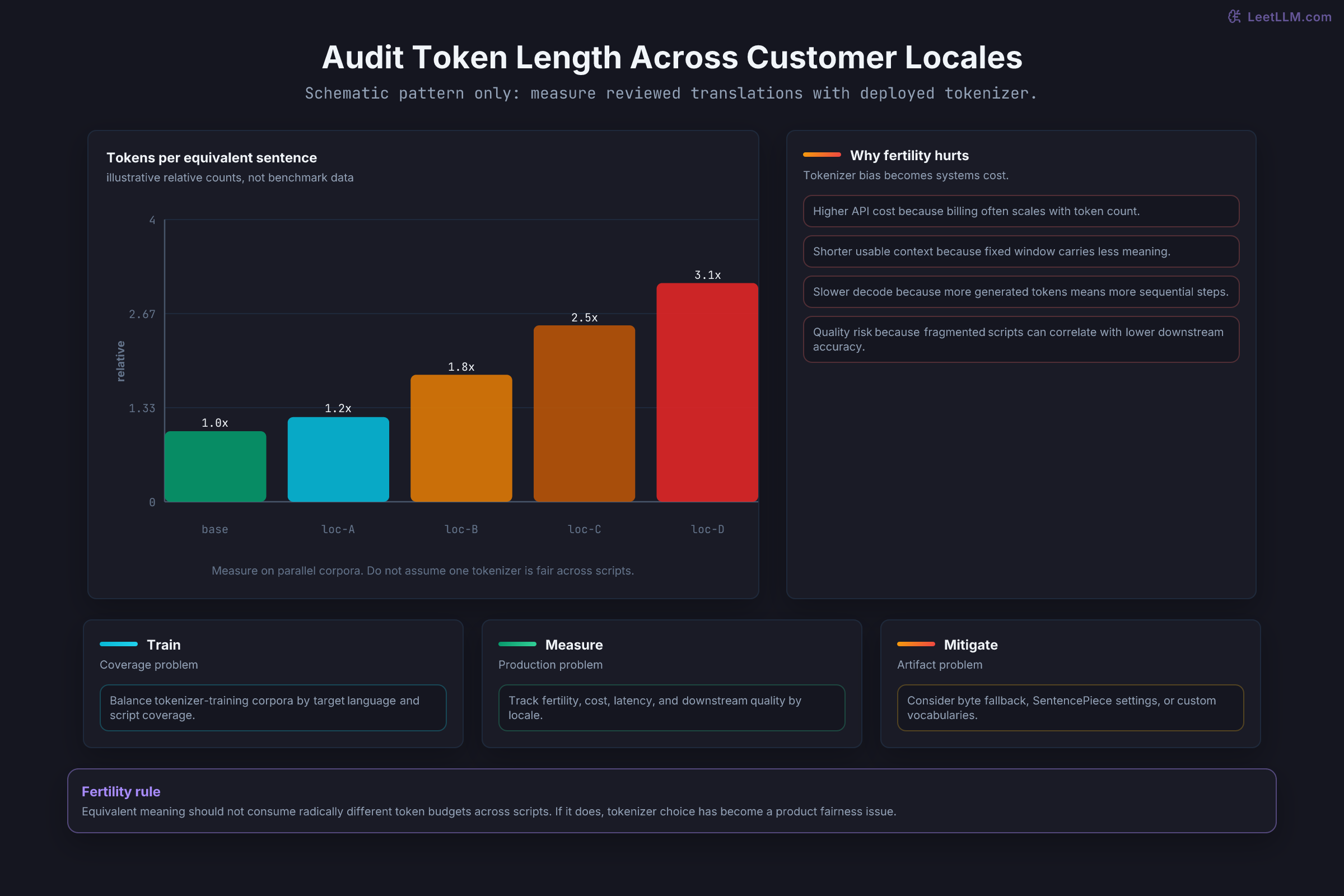The image size is (1344, 896).
Task: Click the loc-D axis label
Action: coord(707,529)
